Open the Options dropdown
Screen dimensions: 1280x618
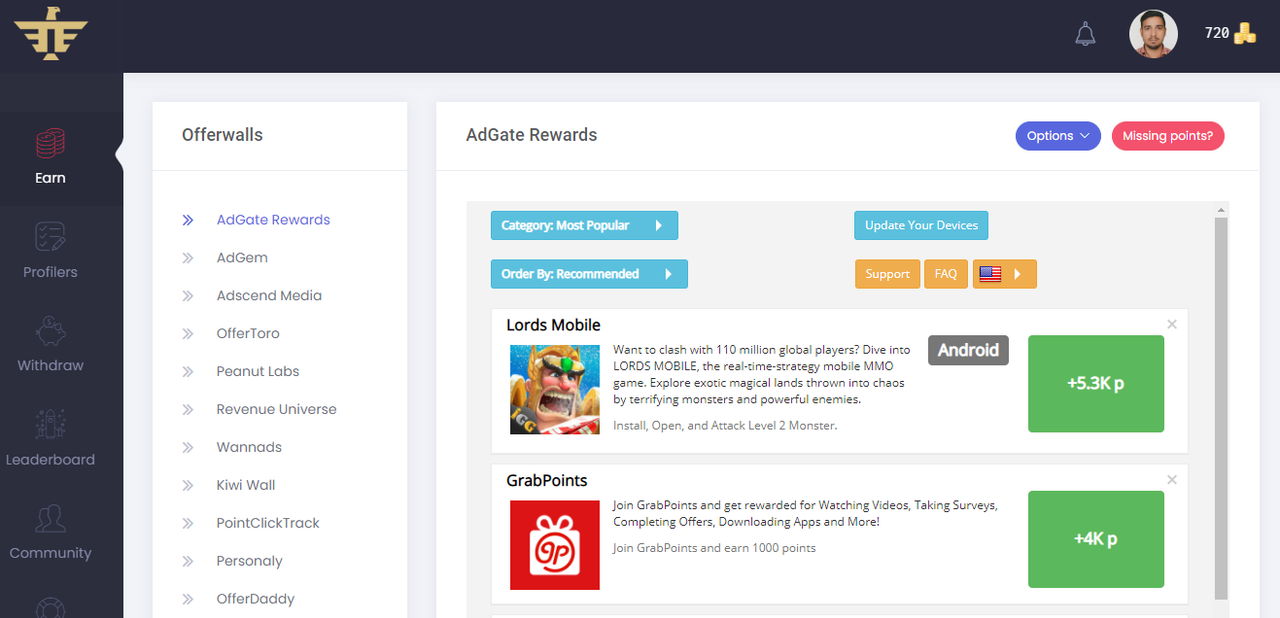tap(1058, 136)
